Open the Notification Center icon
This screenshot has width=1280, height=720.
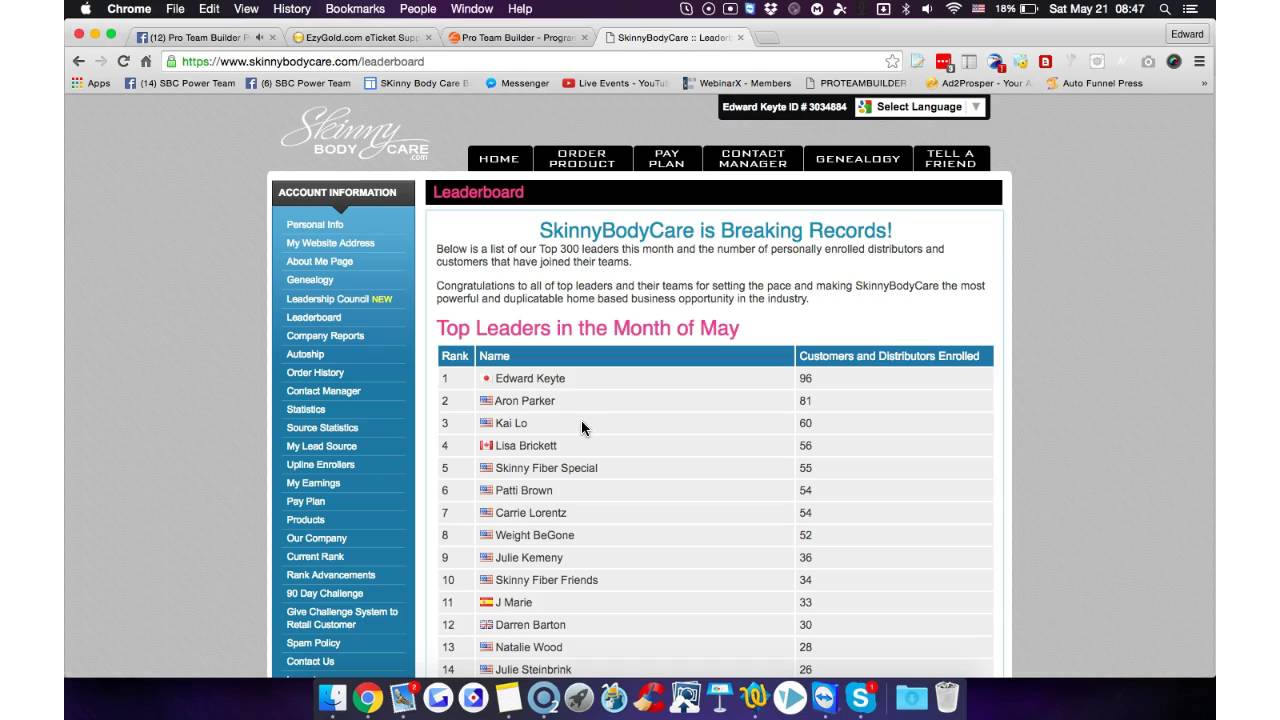point(1190,9)
